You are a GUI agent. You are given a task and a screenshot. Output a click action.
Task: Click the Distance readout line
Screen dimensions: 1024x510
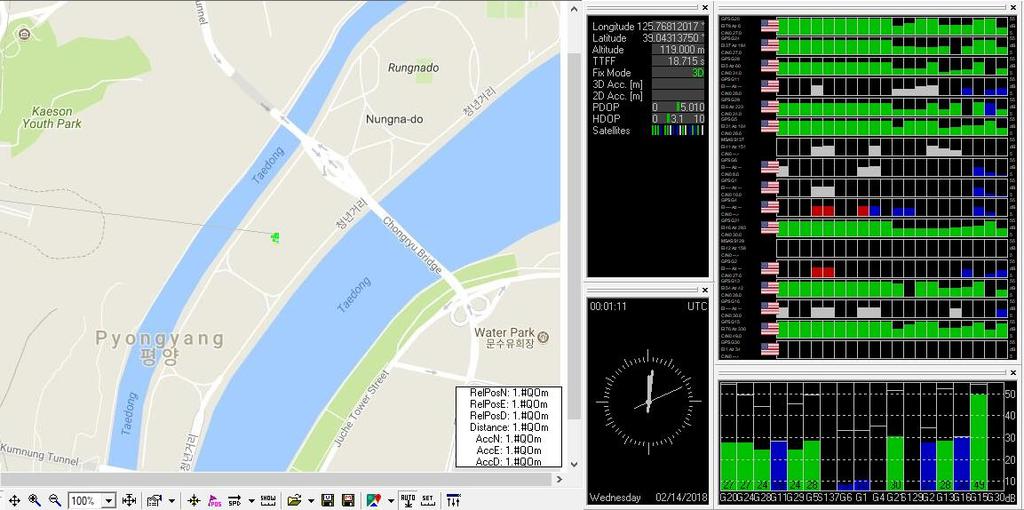509,427
